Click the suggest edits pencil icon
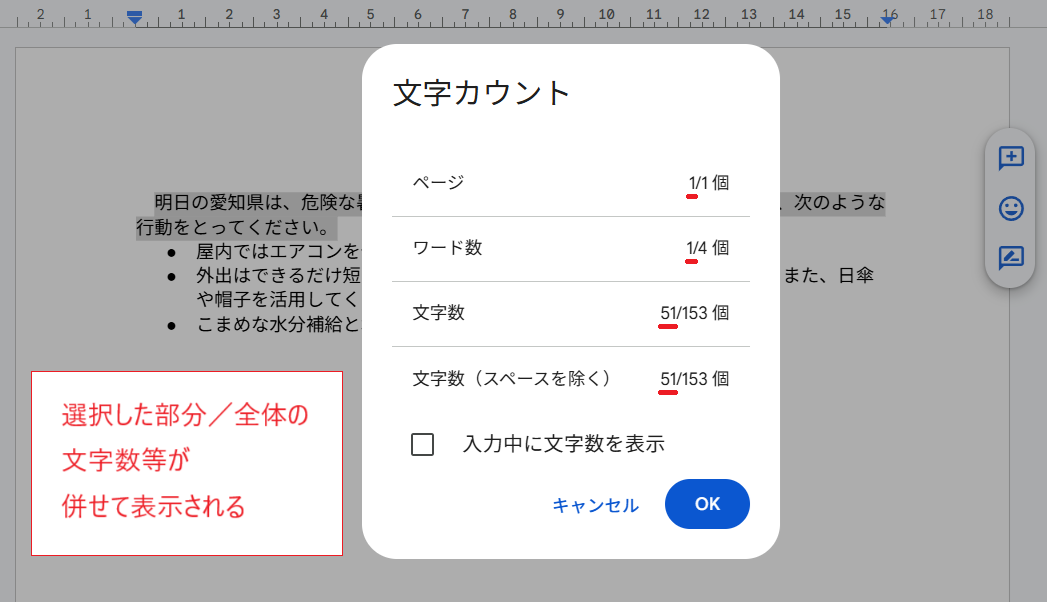The width and height of the screenshot is (1047, 602). 1011,257
